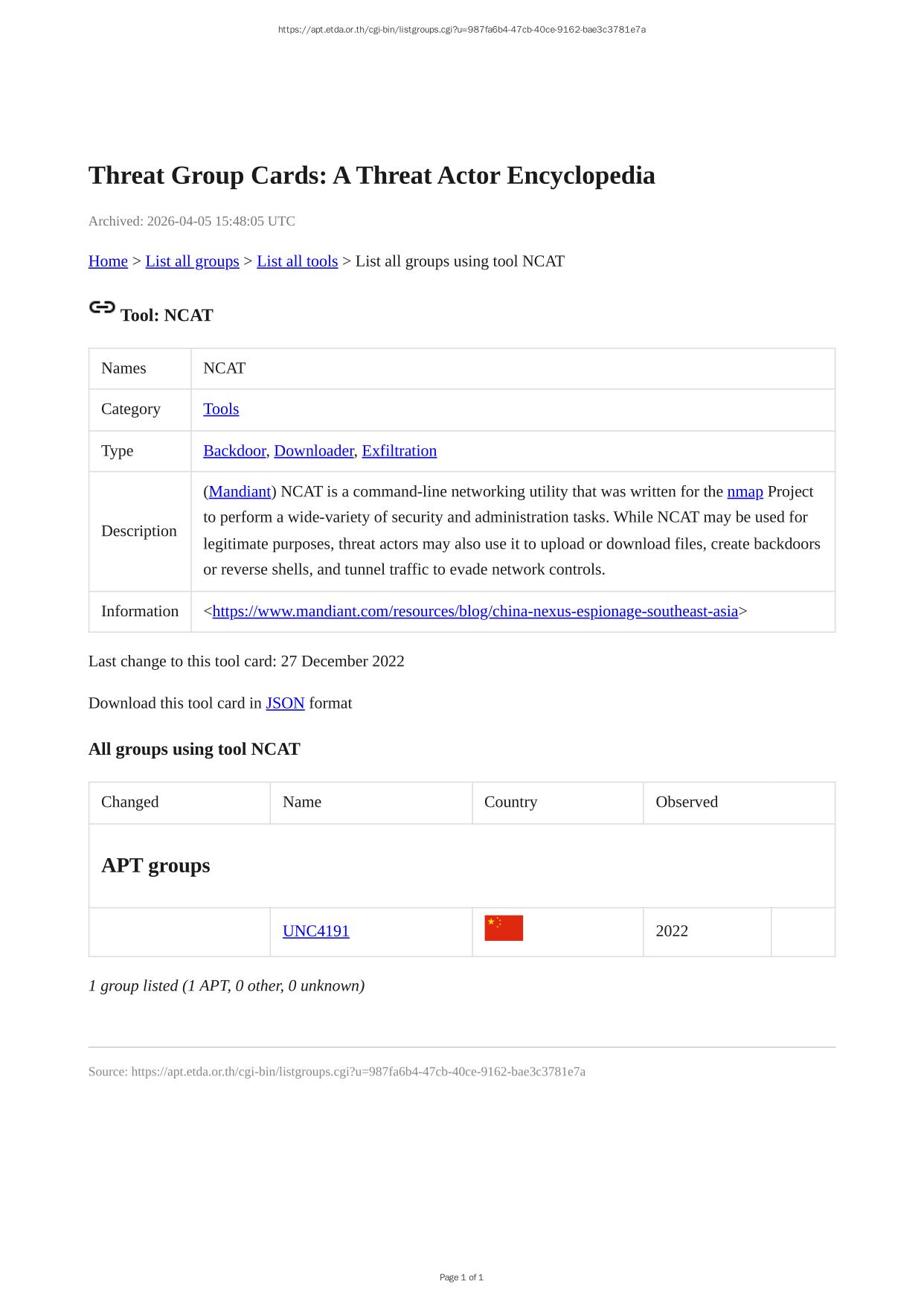The width and height of the screenshot is (924, 1307).
Task: Follow the nmap link in the description
Action: [745, 492]
